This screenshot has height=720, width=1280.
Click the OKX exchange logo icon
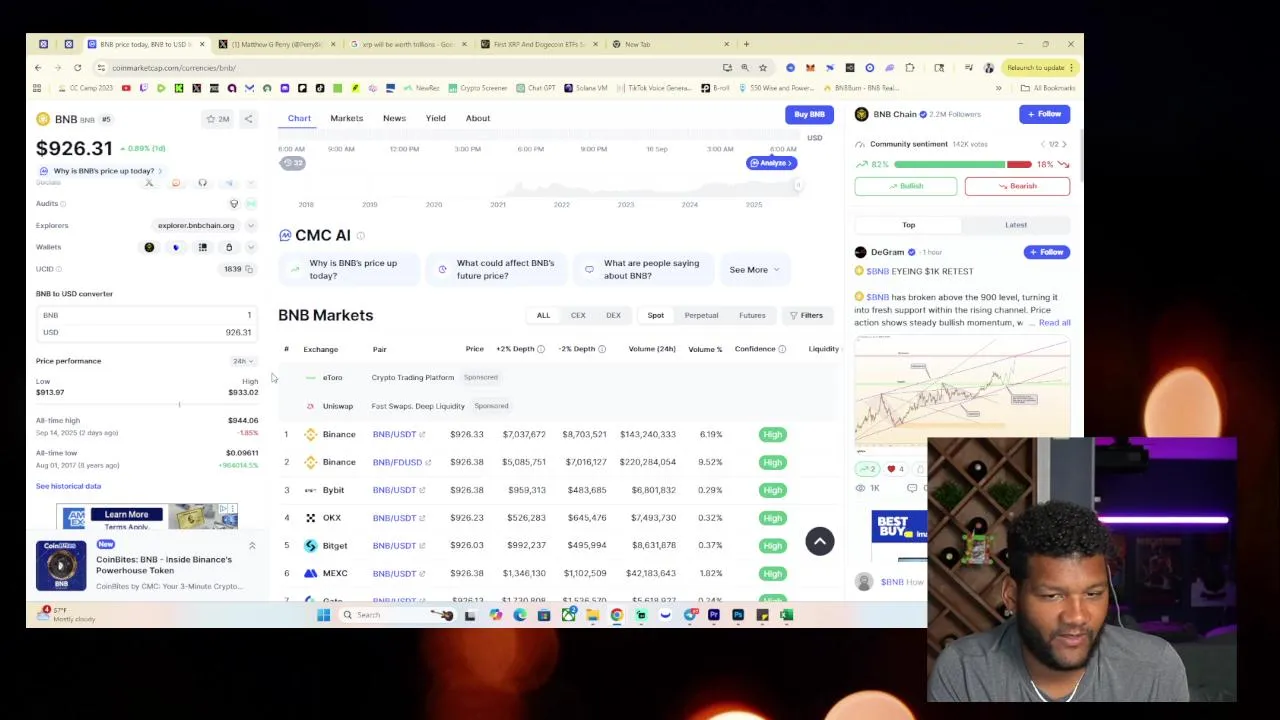[310, 518]
